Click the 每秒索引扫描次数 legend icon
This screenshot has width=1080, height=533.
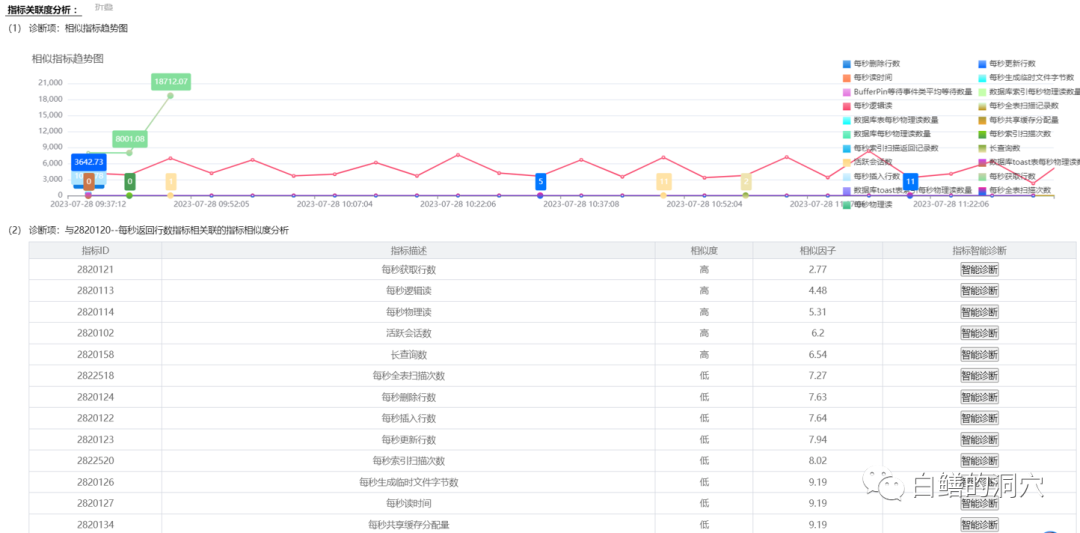(983, 133)
